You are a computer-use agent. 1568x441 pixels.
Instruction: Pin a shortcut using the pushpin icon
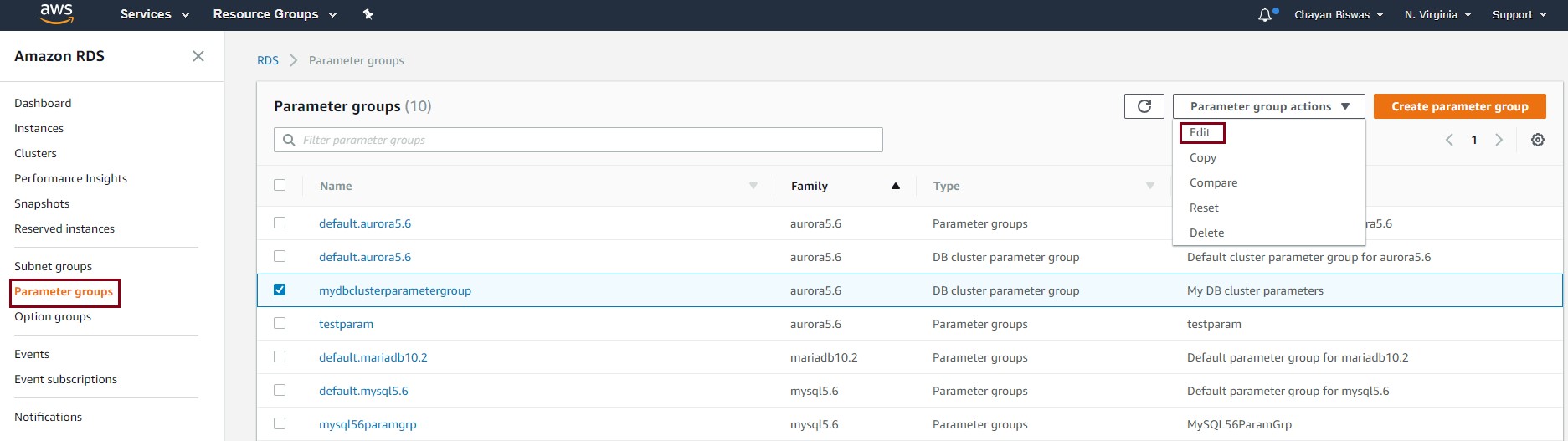coord(368,14)
